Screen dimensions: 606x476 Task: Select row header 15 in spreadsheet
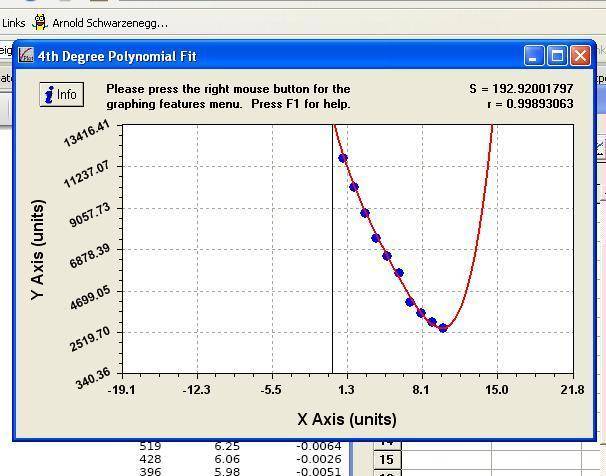(x=386, y=460)
